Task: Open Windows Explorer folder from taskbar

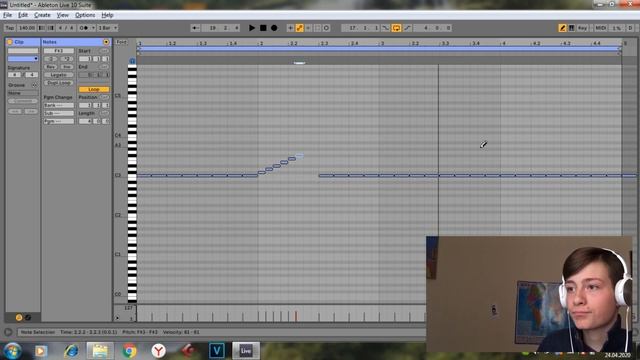Action: coord(100,351)
